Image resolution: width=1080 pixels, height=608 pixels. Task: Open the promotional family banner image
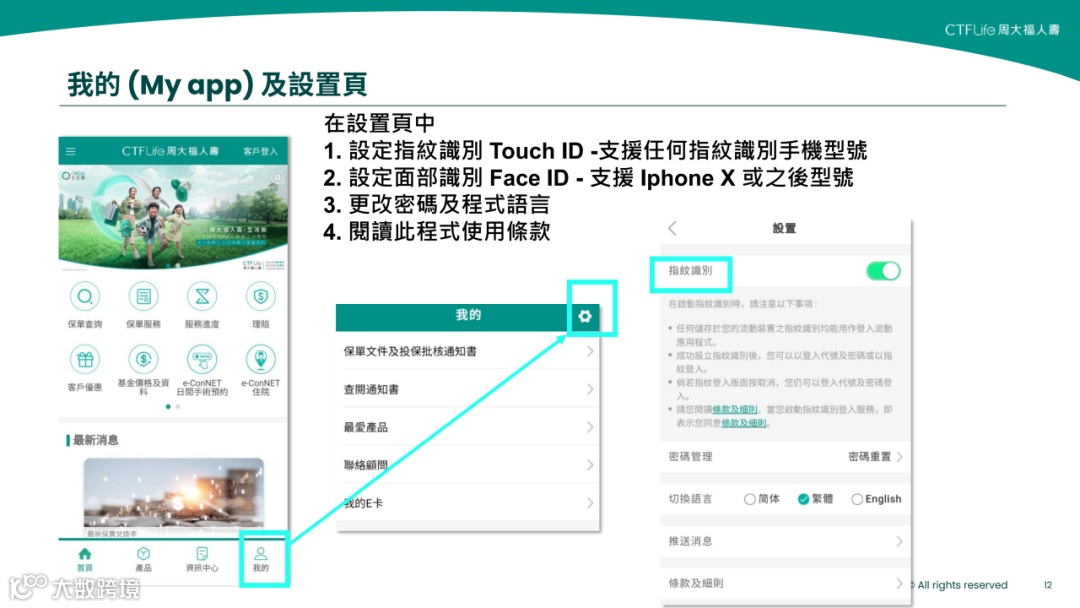point(173,216)
